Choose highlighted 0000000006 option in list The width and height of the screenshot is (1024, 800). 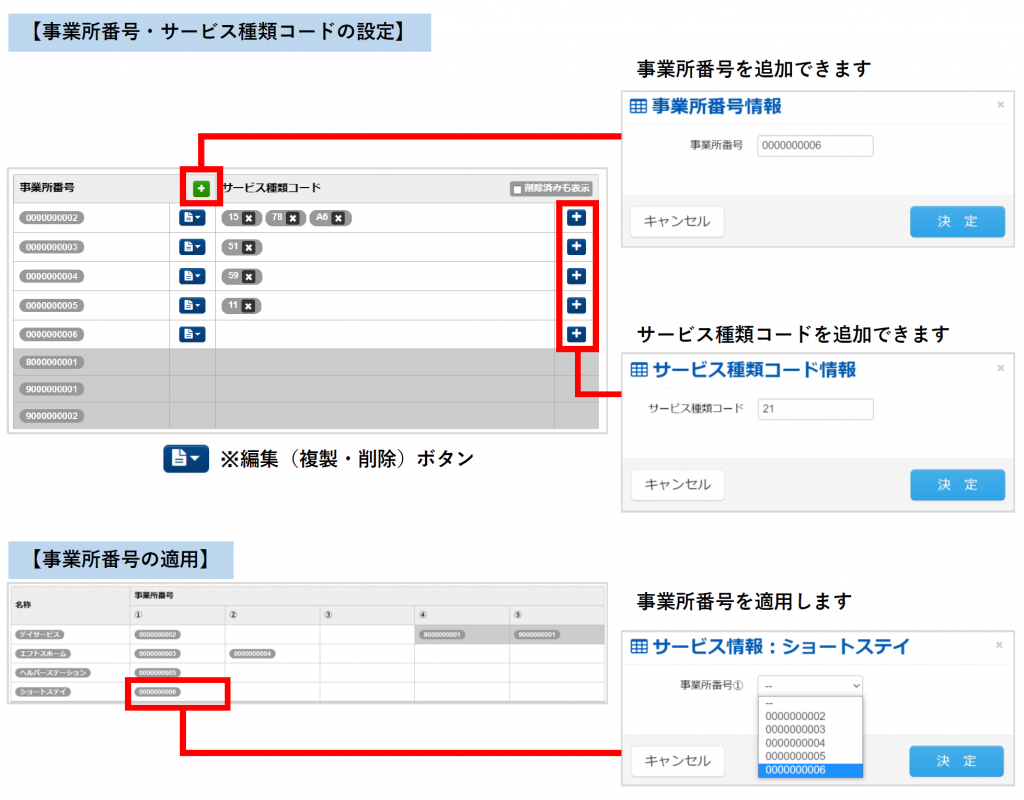pyautogui.click(x=795, y=770)
